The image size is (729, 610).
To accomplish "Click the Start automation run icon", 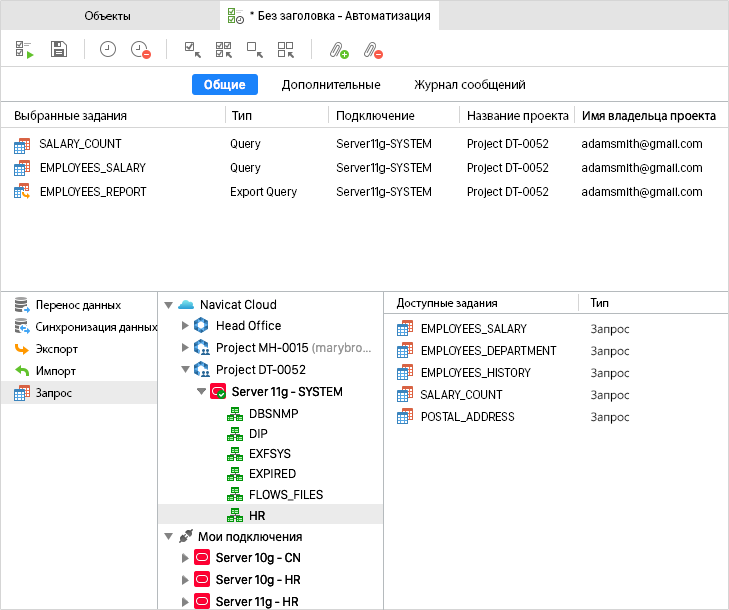I will pos(25,49).
